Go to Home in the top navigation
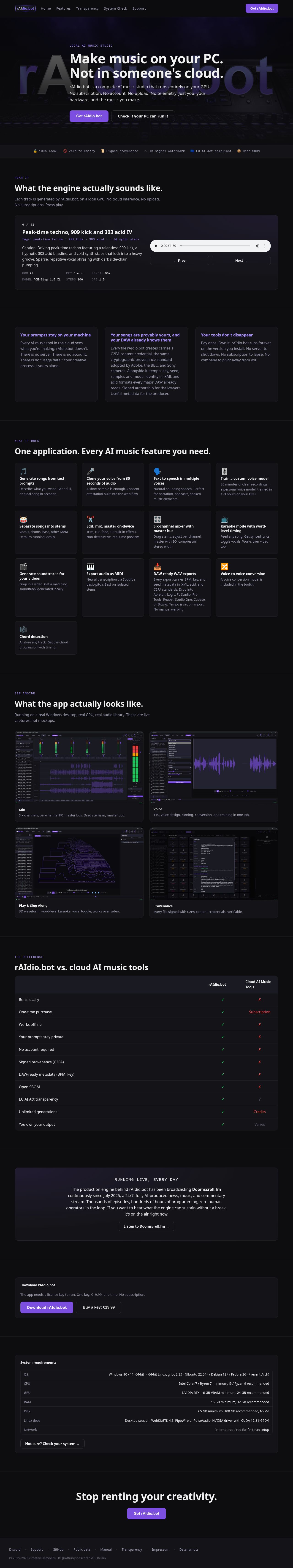This screenshot has height=1568, width=293. pyautogui.click(x=46, y=8)
